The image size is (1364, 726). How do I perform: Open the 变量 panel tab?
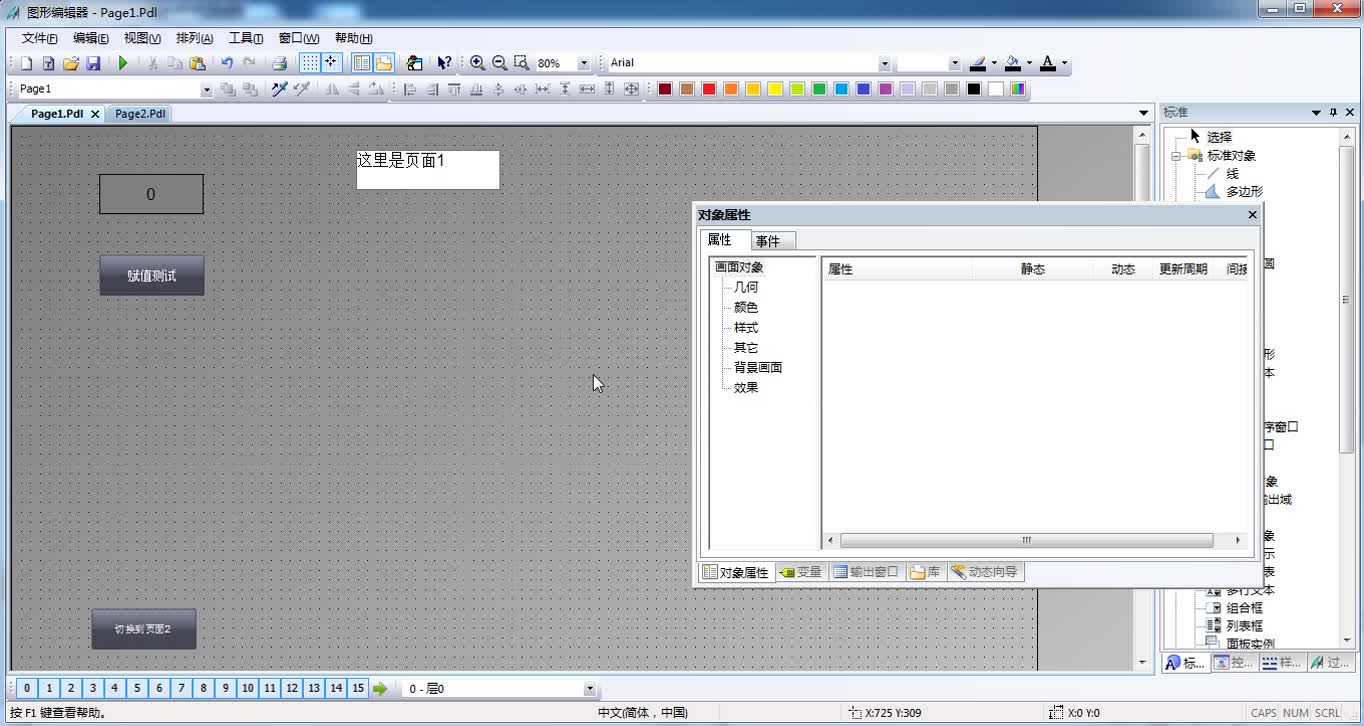click(x=801, y=572)
